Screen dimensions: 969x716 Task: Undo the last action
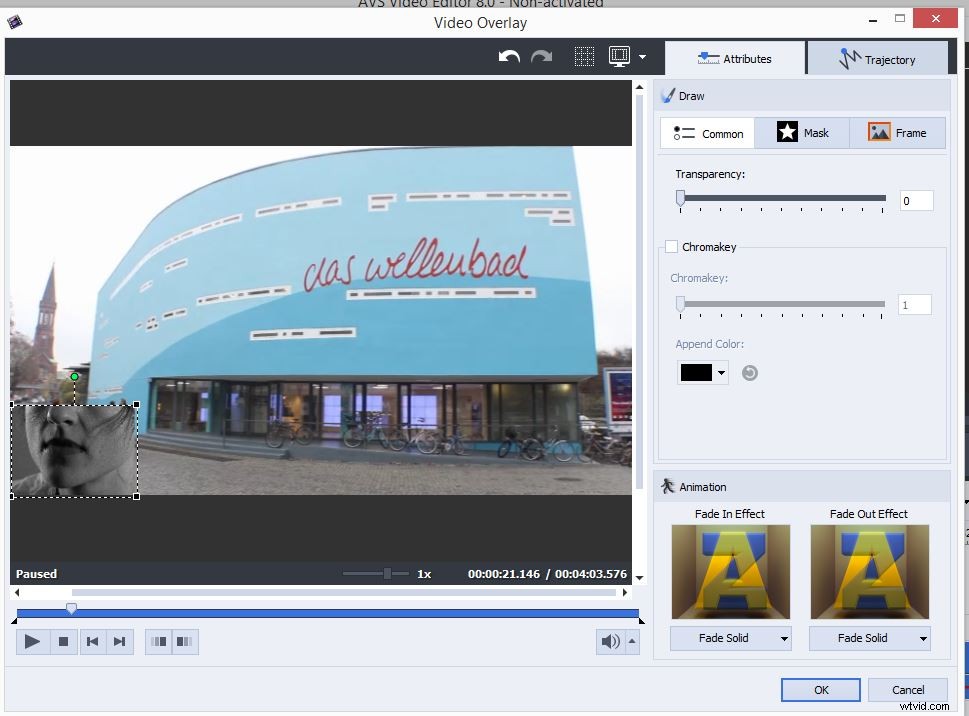click(x=508, y=57)
